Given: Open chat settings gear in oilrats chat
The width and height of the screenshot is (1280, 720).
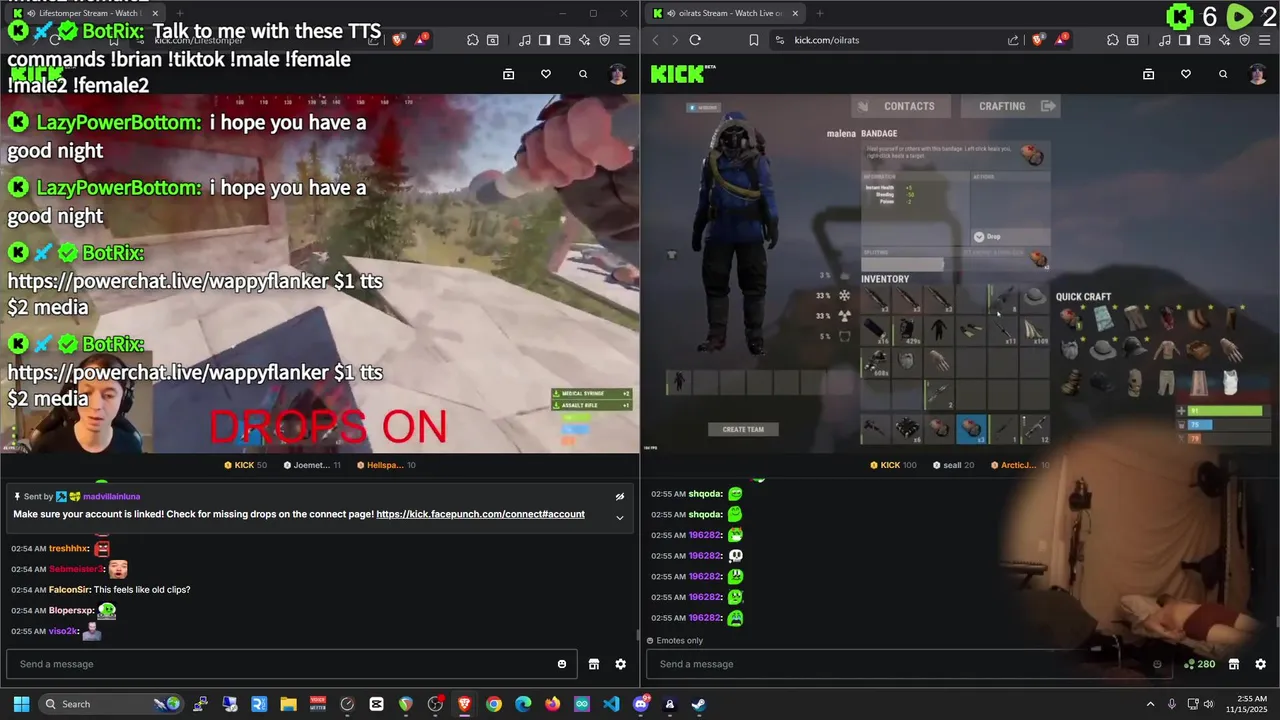Looking at the screenshot, I should pos(1260,664).
